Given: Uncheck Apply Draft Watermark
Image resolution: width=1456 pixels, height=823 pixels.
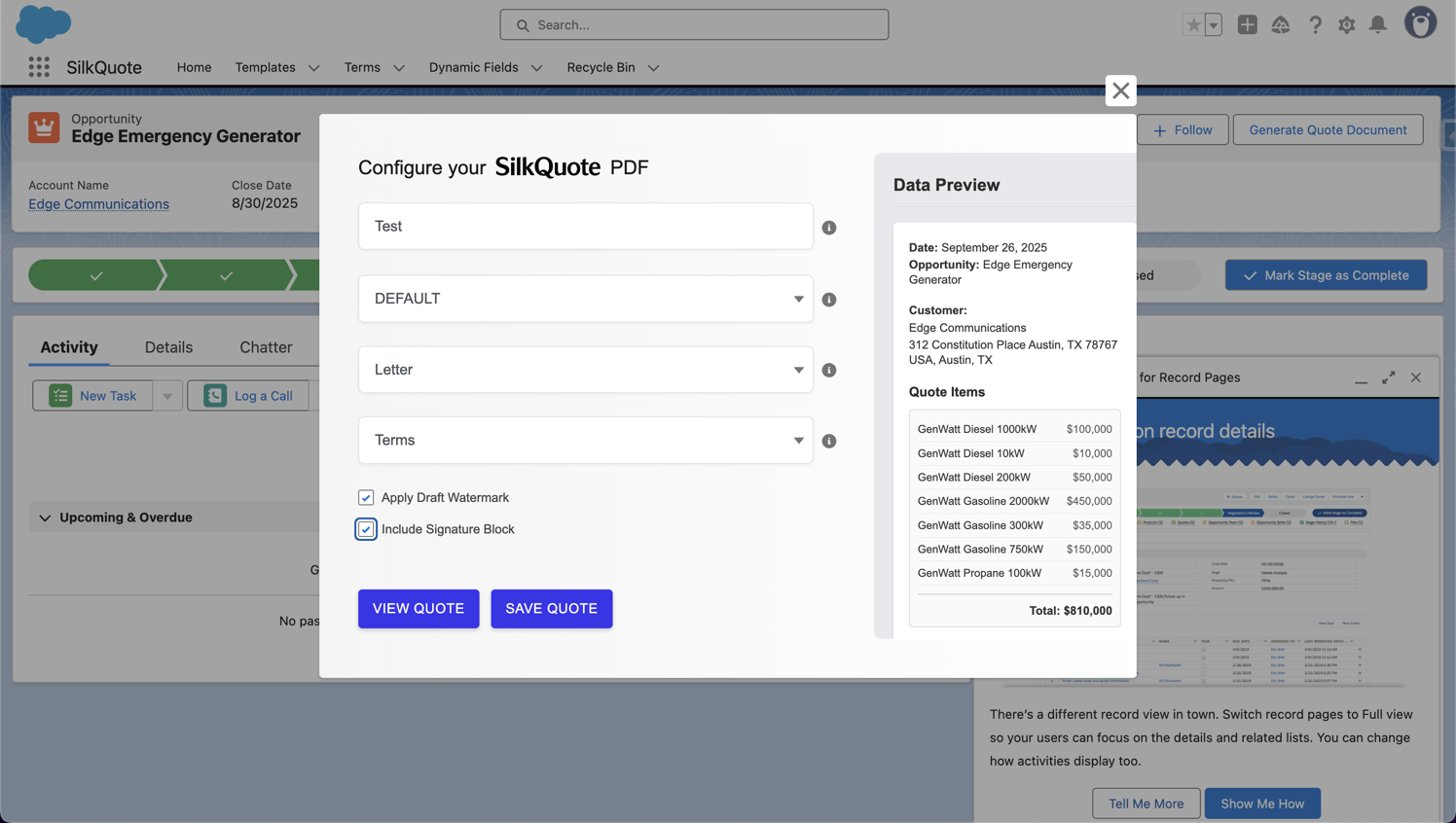Looking at the screenshot, I should [x=365, y=497].
